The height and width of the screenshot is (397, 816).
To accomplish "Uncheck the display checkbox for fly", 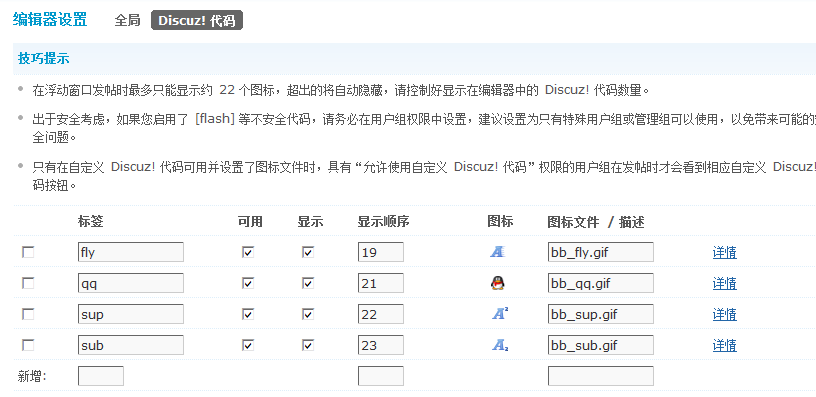I will point(308,252).
